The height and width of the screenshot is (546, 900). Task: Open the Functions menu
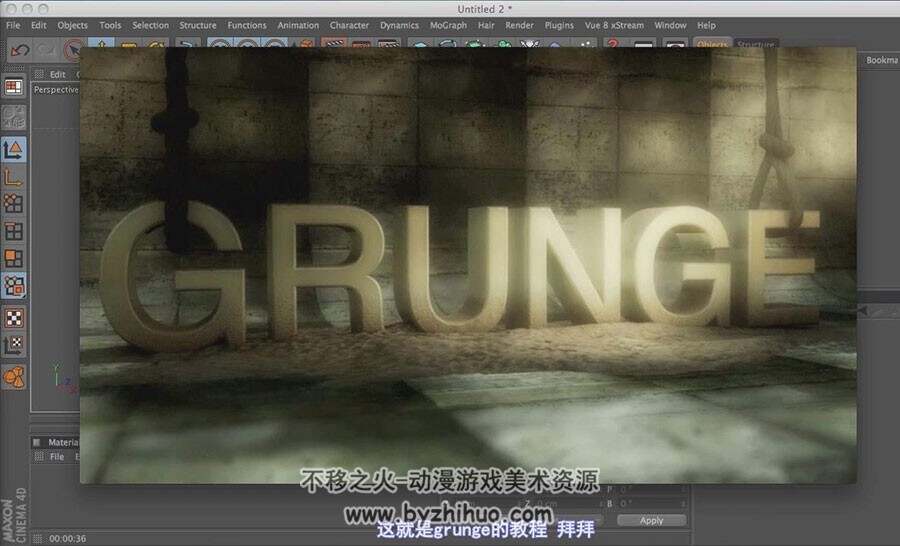pos(247,25)
